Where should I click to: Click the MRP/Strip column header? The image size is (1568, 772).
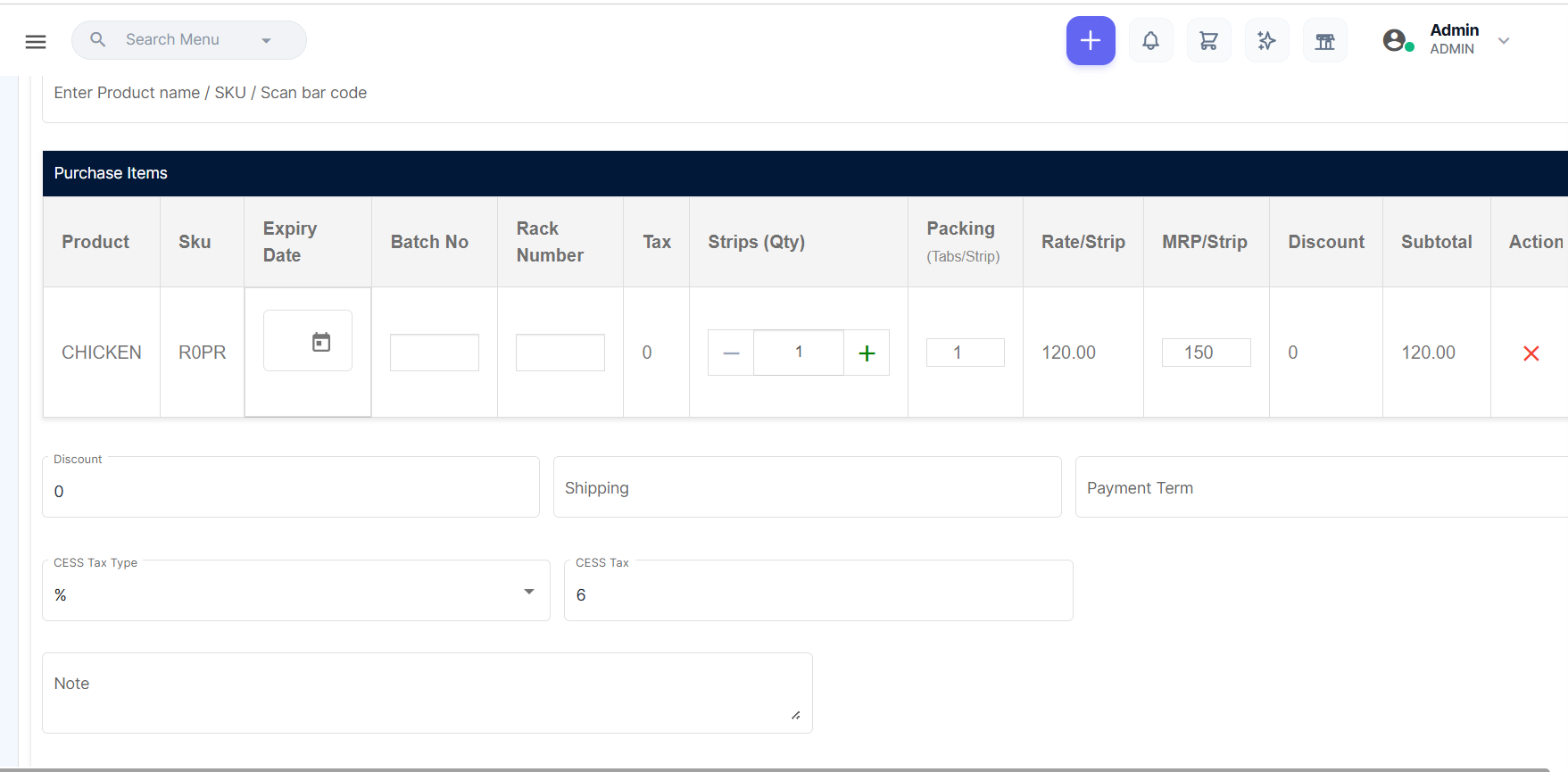coord(1205,242)
